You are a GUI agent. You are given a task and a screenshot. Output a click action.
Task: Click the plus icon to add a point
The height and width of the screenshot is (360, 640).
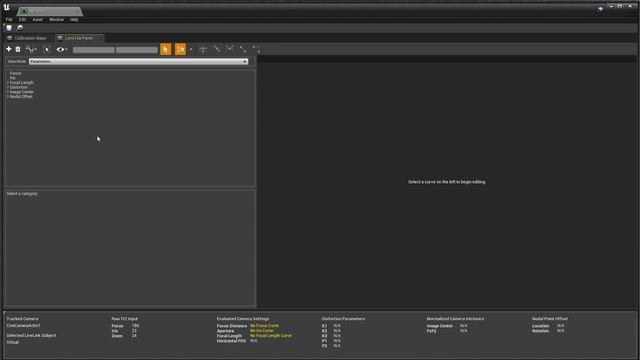(x=9, y=49)
